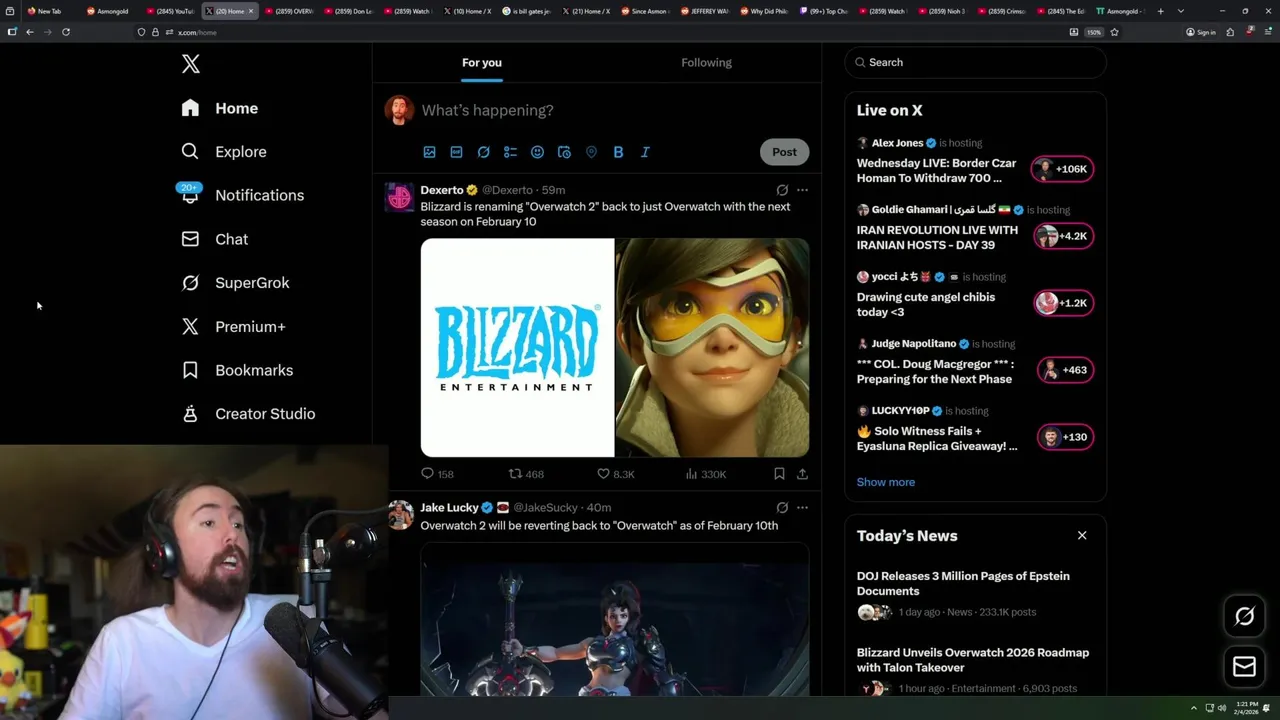Screen dimensions: 1280x720
Task: Toggle bold formatting in composer
Action: click(x=618, y=152)
